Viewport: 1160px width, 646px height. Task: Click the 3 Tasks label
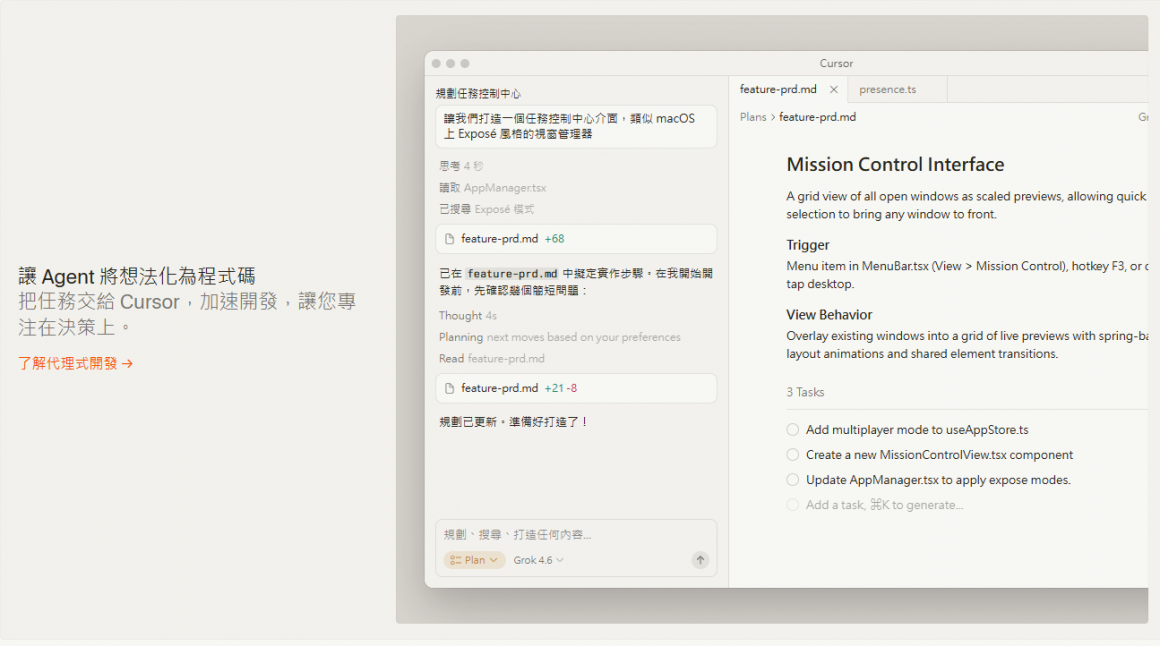click(x=805, y=392)
